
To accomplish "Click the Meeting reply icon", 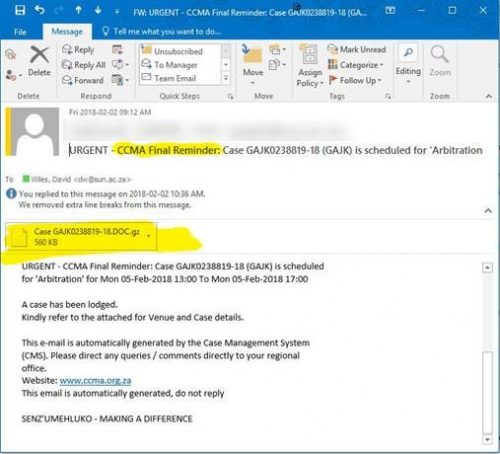I will [117, 50].
